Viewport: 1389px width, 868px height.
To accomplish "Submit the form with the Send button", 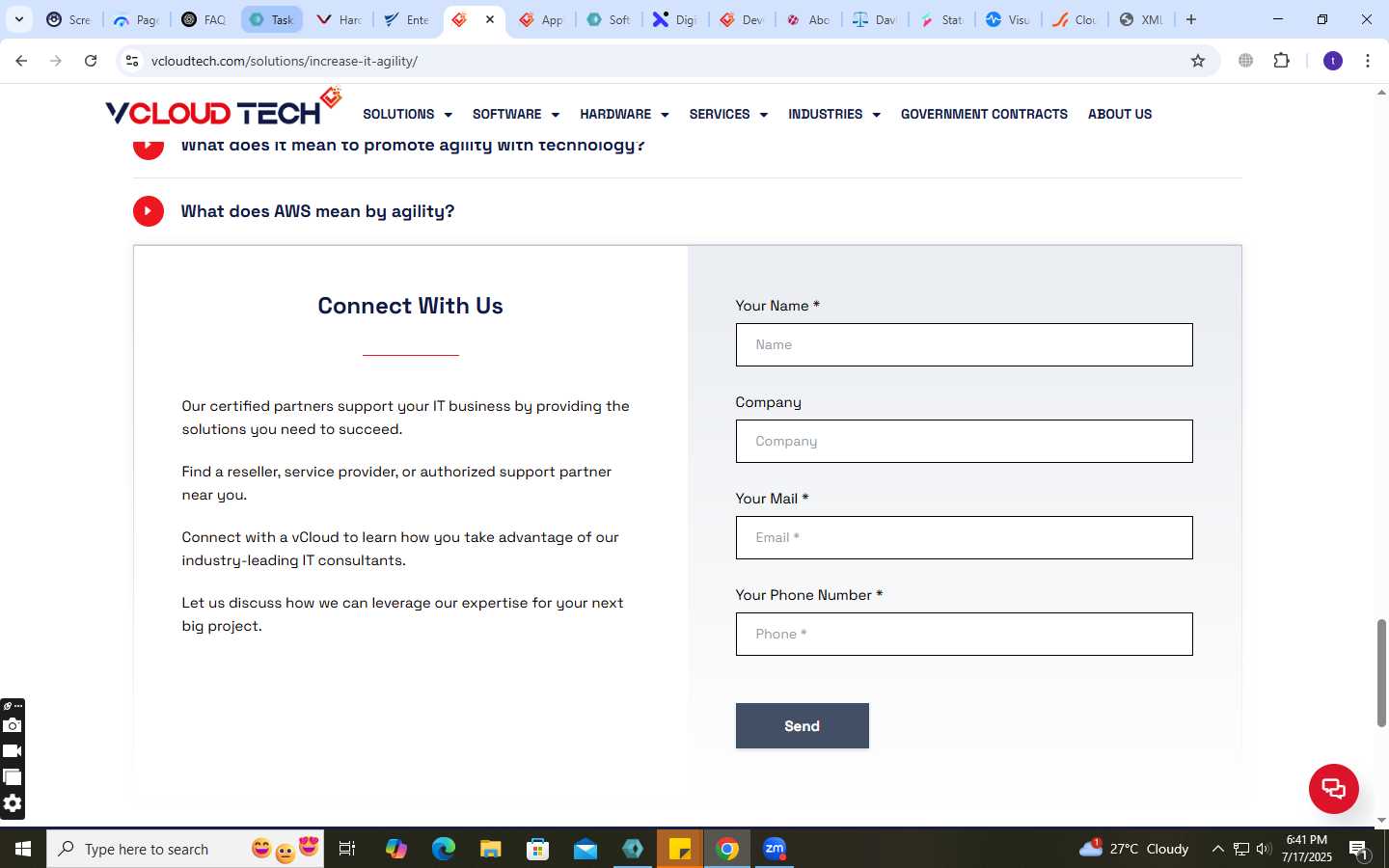I will (x=802, y=725).
